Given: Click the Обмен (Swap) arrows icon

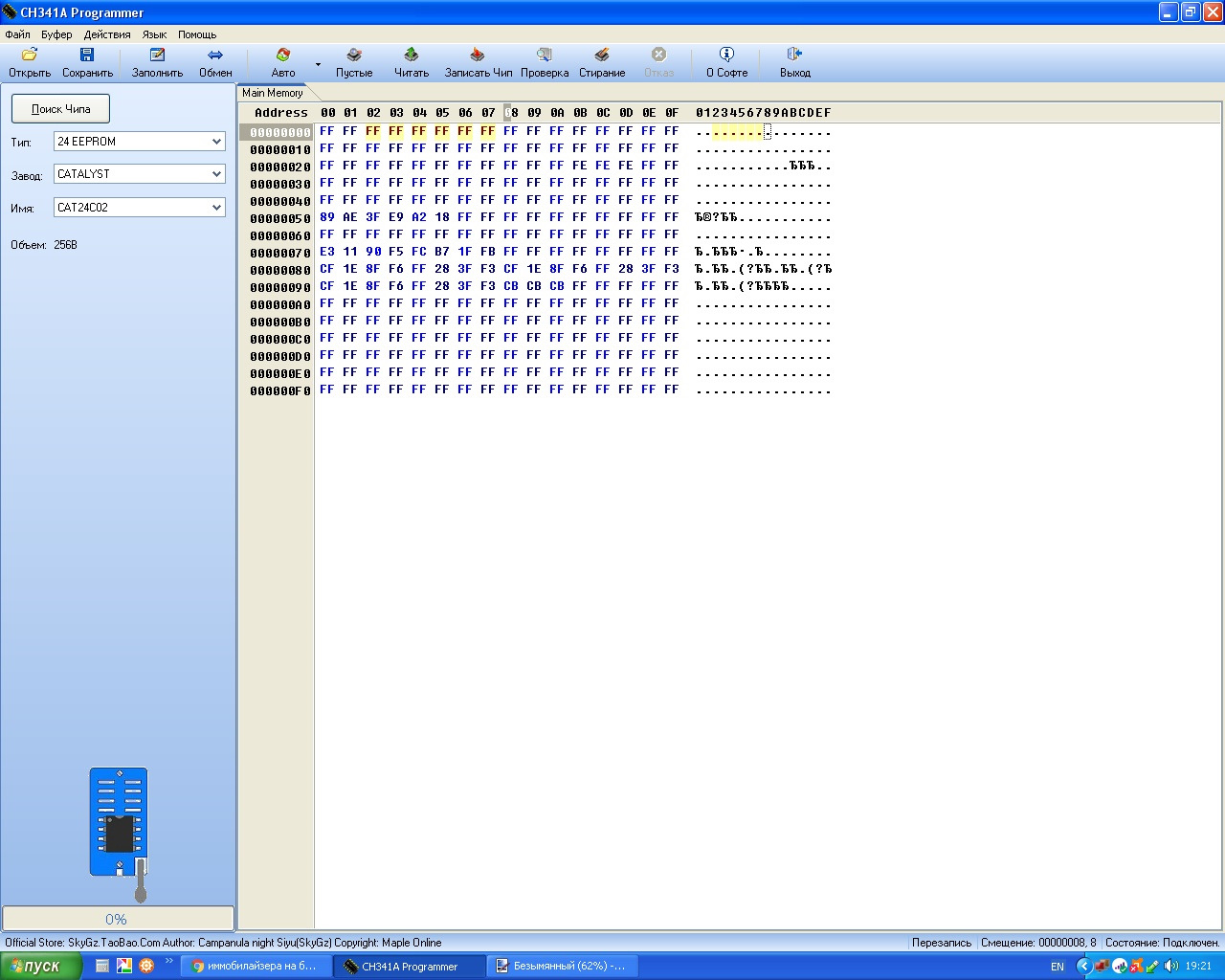Looking at the screenshot, I should [x=215, y=55].
